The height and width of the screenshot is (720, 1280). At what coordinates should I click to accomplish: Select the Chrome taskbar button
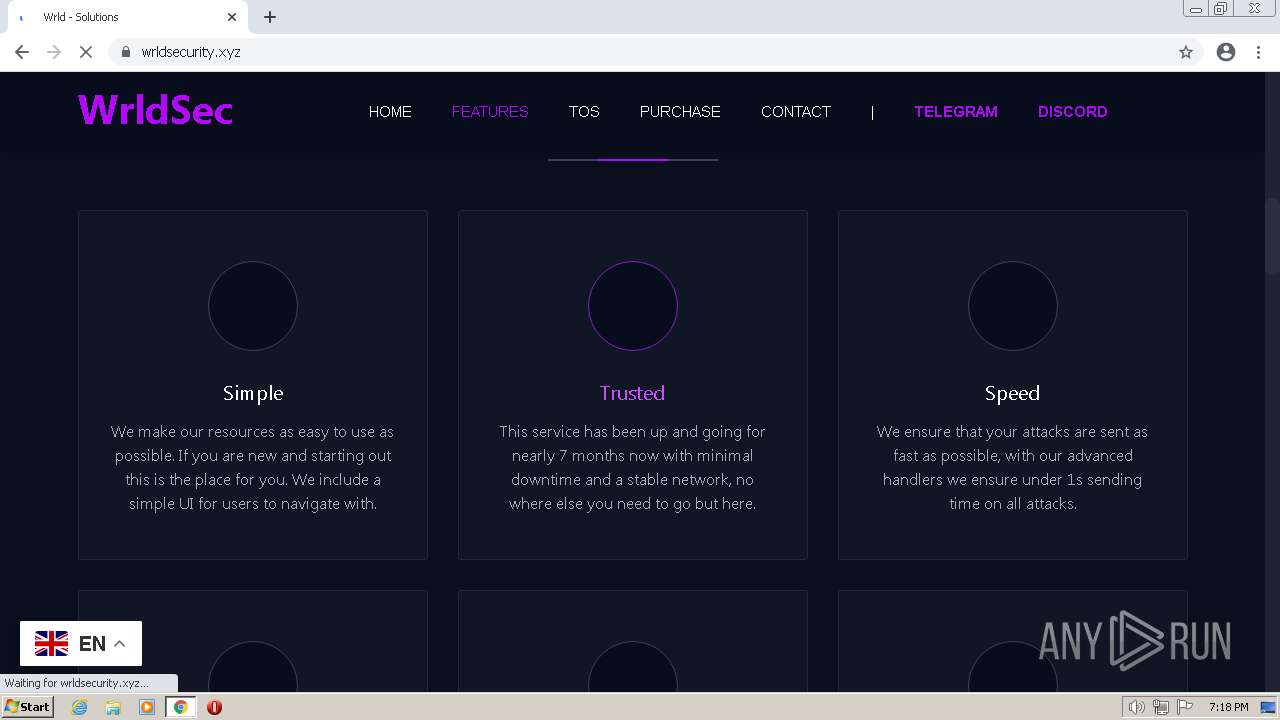180,707
